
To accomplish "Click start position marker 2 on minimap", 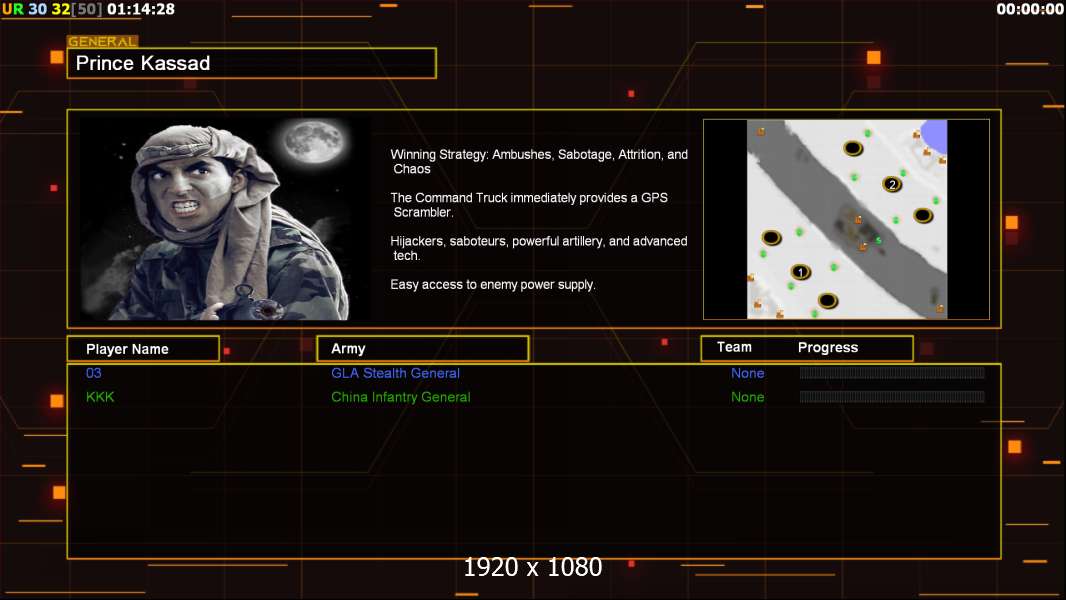I will [x=892, y=184].
